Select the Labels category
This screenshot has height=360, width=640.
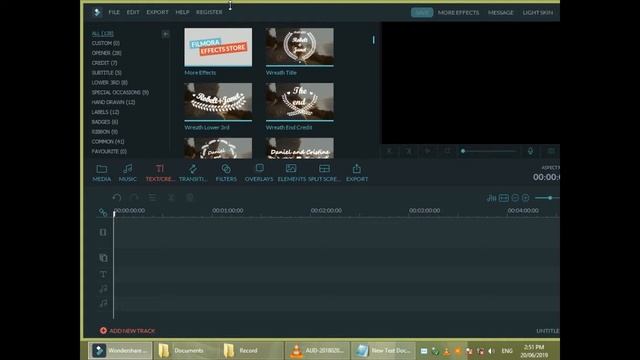coord(105,112)
